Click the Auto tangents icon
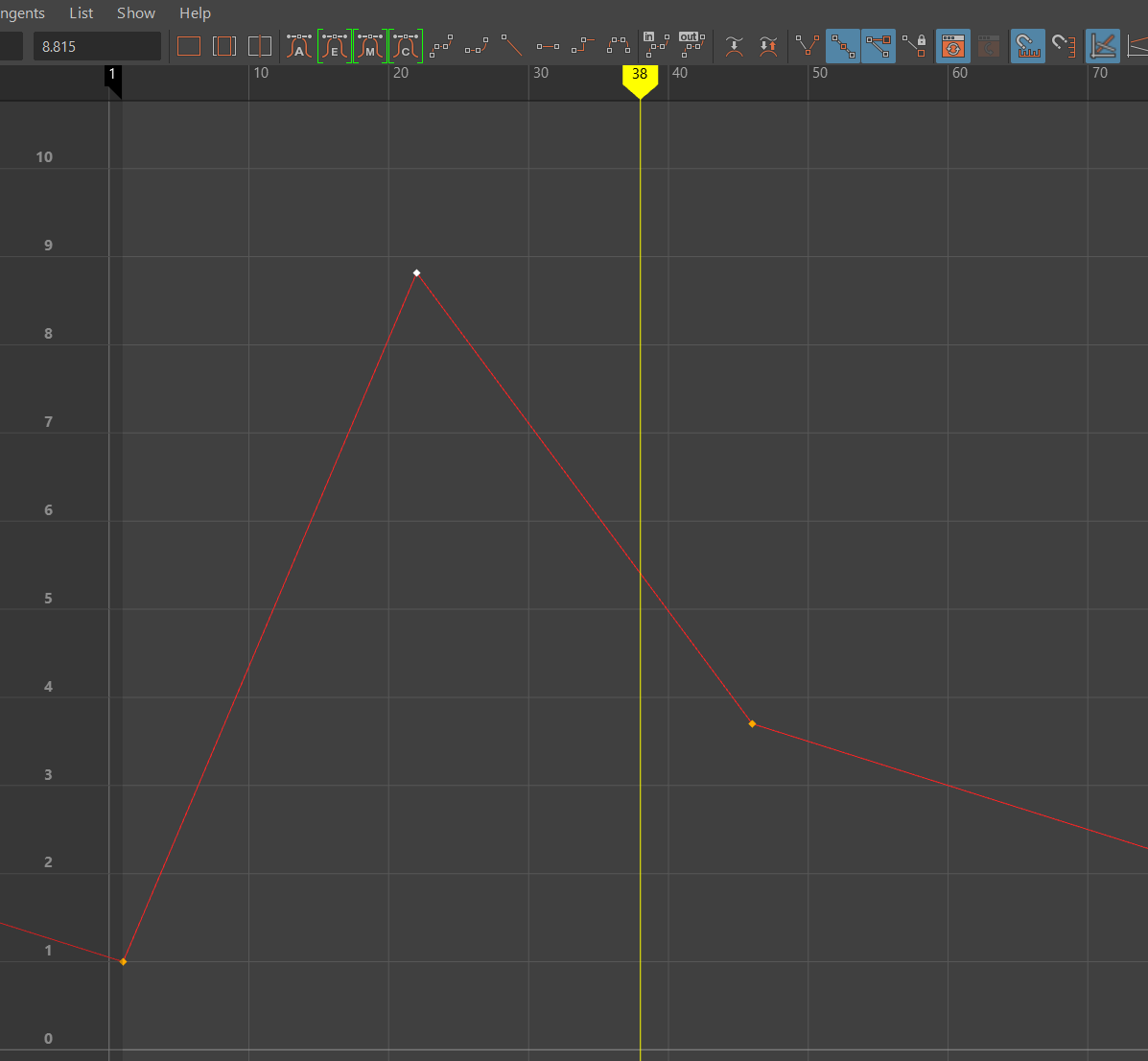 (299, 46)
